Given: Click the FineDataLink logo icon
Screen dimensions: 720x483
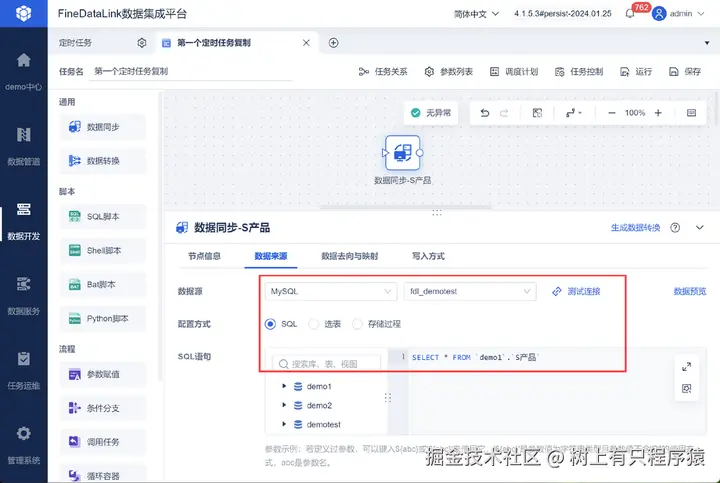Looking at the screenshot, I should tap(23, 13).
